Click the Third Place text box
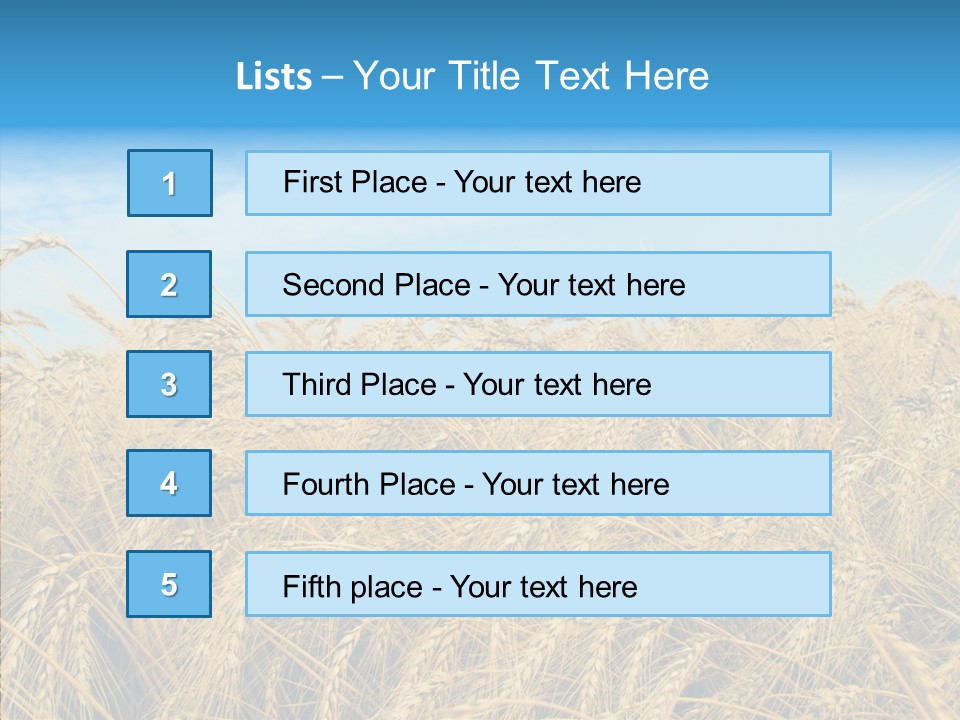The width and height of the screenshot is (960, 720). tap(538, 384)
